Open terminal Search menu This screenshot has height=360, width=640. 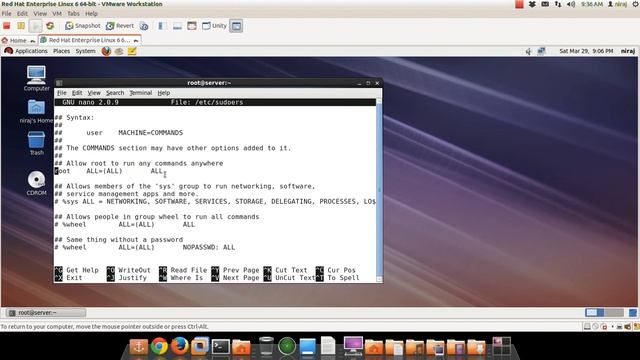[115, 93]
